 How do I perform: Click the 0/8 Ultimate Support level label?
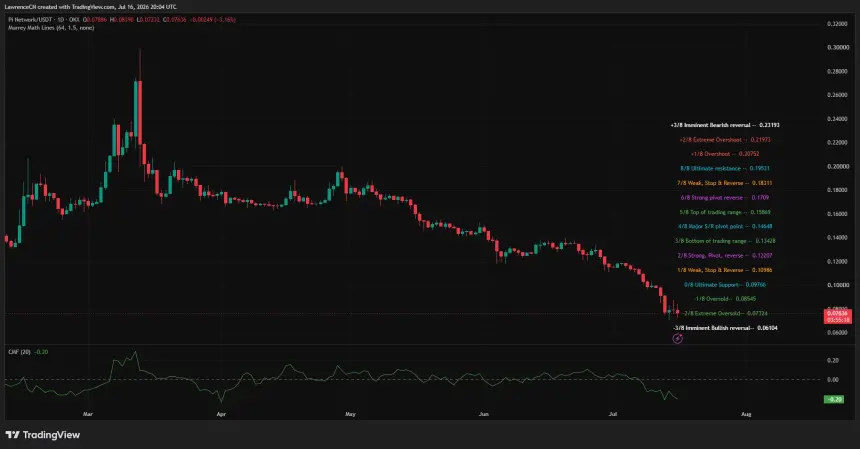coord(725,285)
